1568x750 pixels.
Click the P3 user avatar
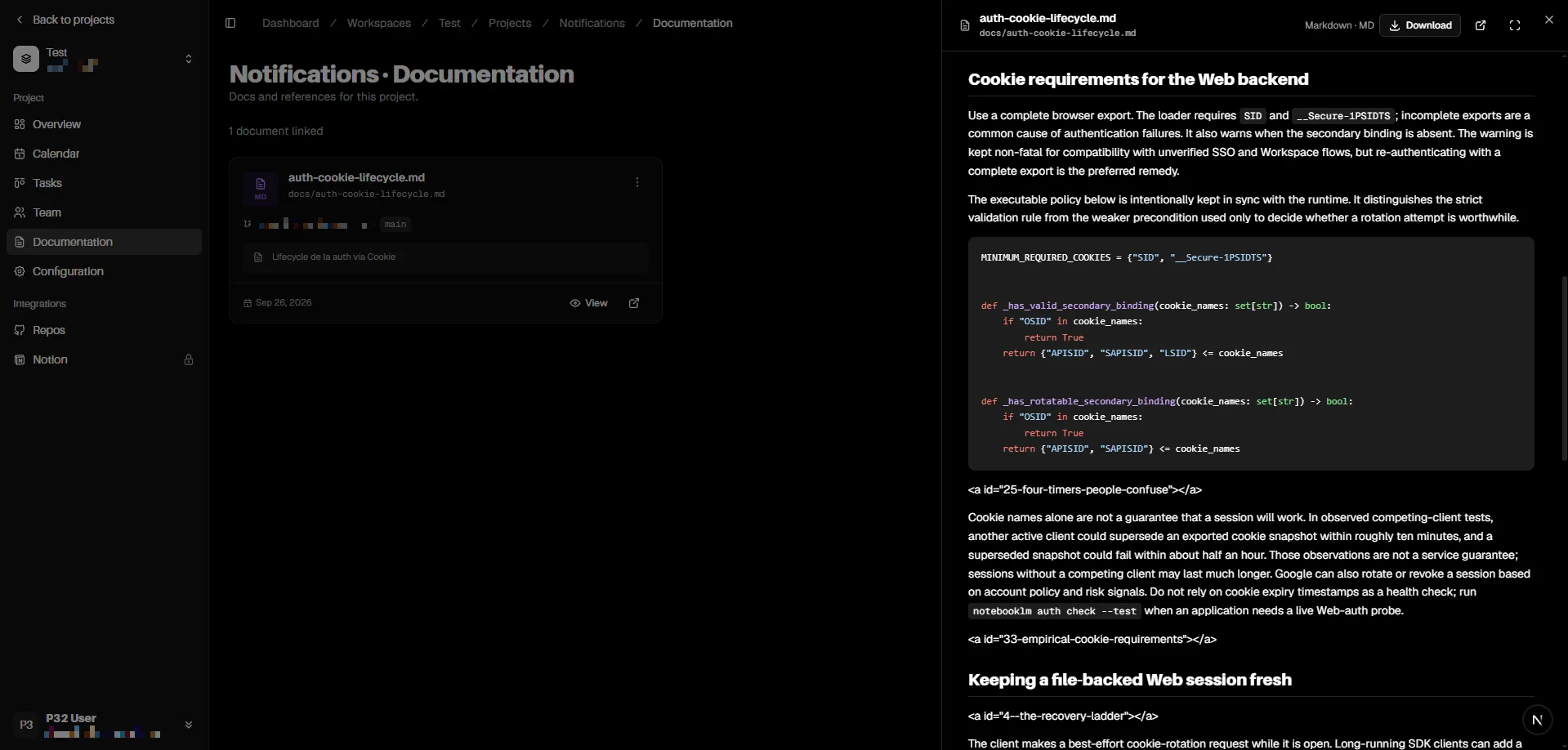26,725
